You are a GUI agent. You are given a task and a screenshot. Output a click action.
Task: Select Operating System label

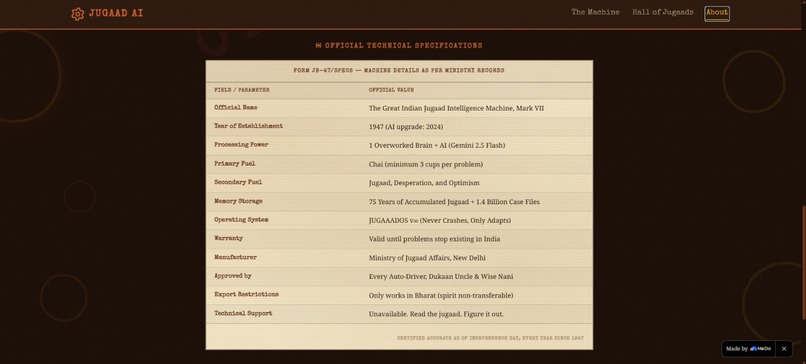coord(241,220)
